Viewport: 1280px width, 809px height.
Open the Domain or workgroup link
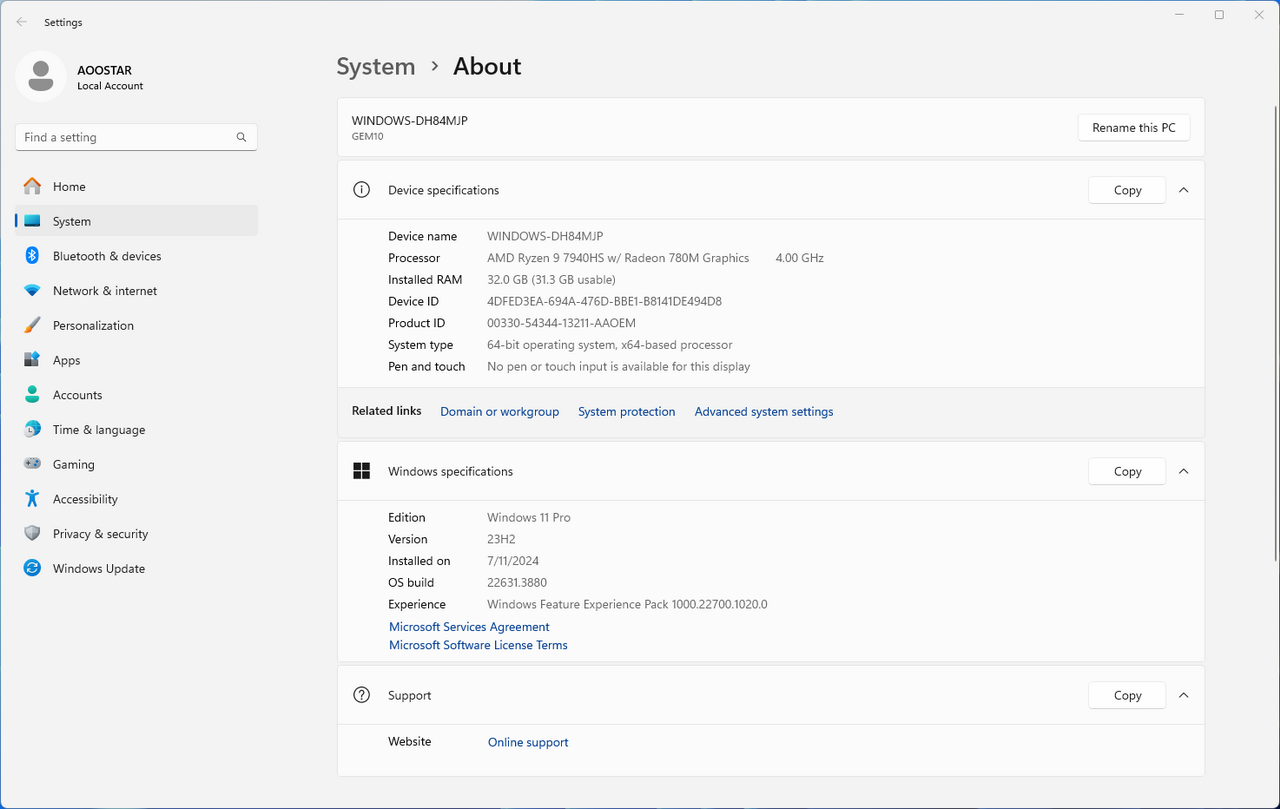click(500, 412)
